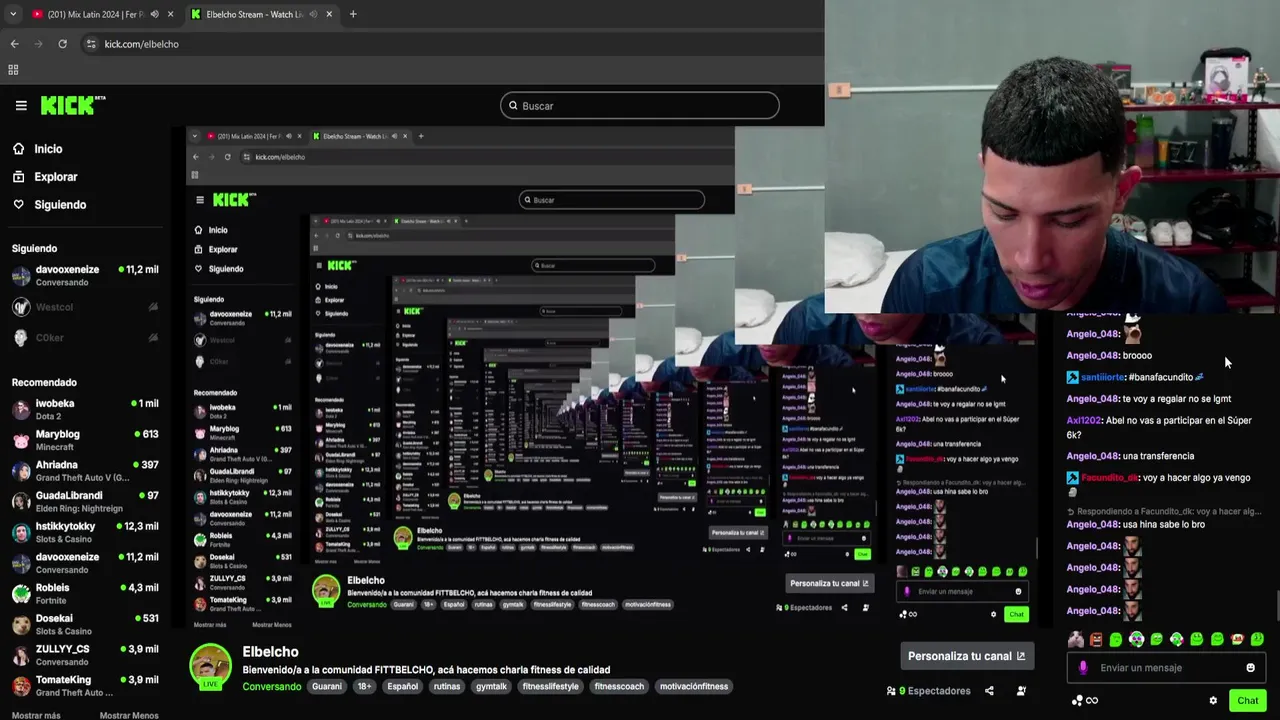Click the Enviar un mensaje chat input
The width and height of the screenshot is (1280, 720).
1166,668
